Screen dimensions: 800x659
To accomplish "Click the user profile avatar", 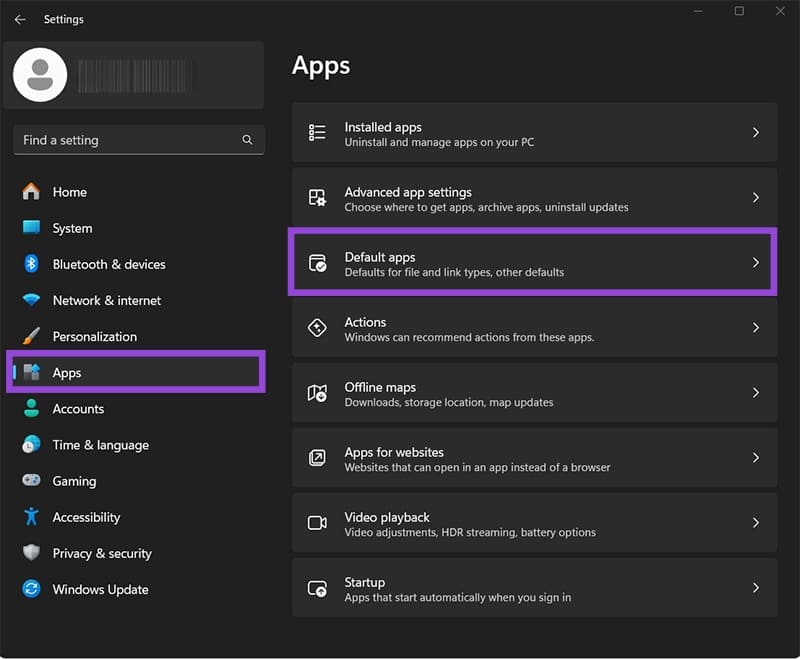I will 40,75.
